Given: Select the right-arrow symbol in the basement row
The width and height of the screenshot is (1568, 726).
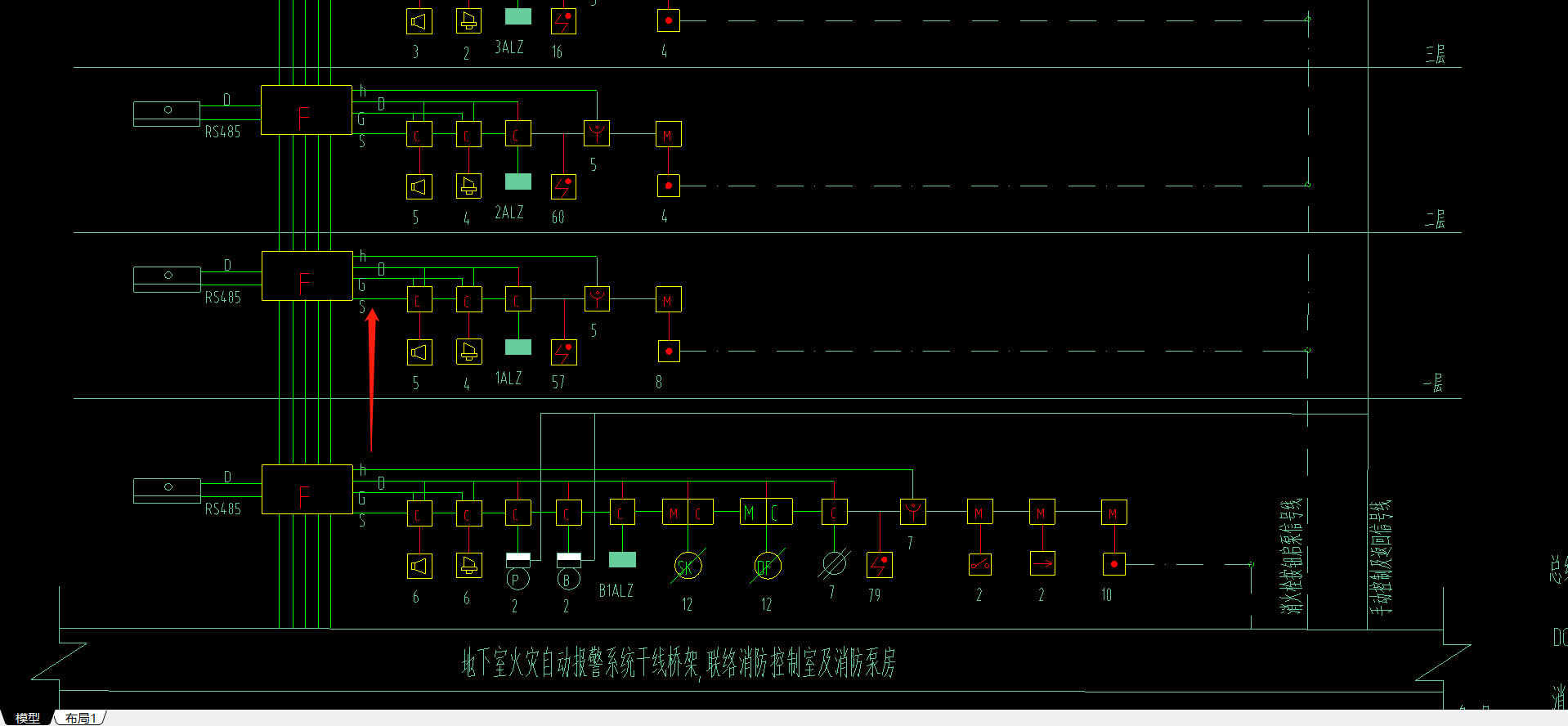Looking at the screenshot, I should 1042,563.
